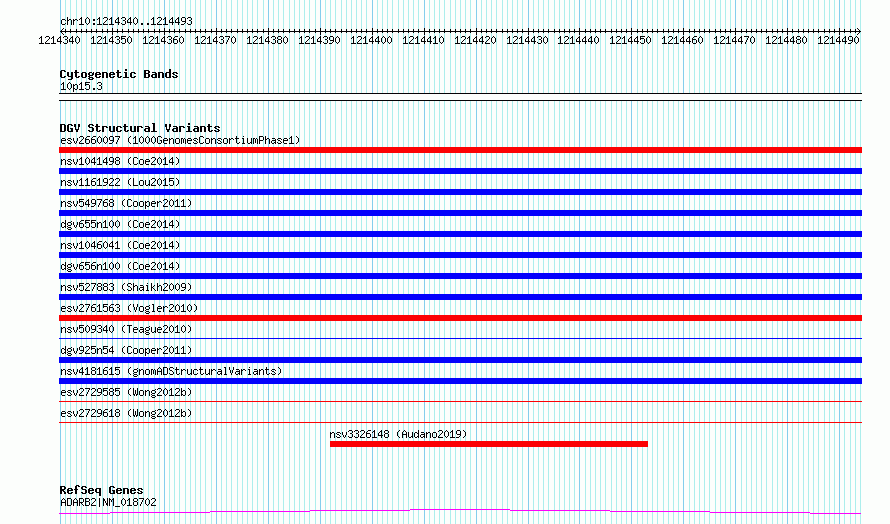Click the blue nsv1161922 track bar
890x524 pixels.
(460, 192)
